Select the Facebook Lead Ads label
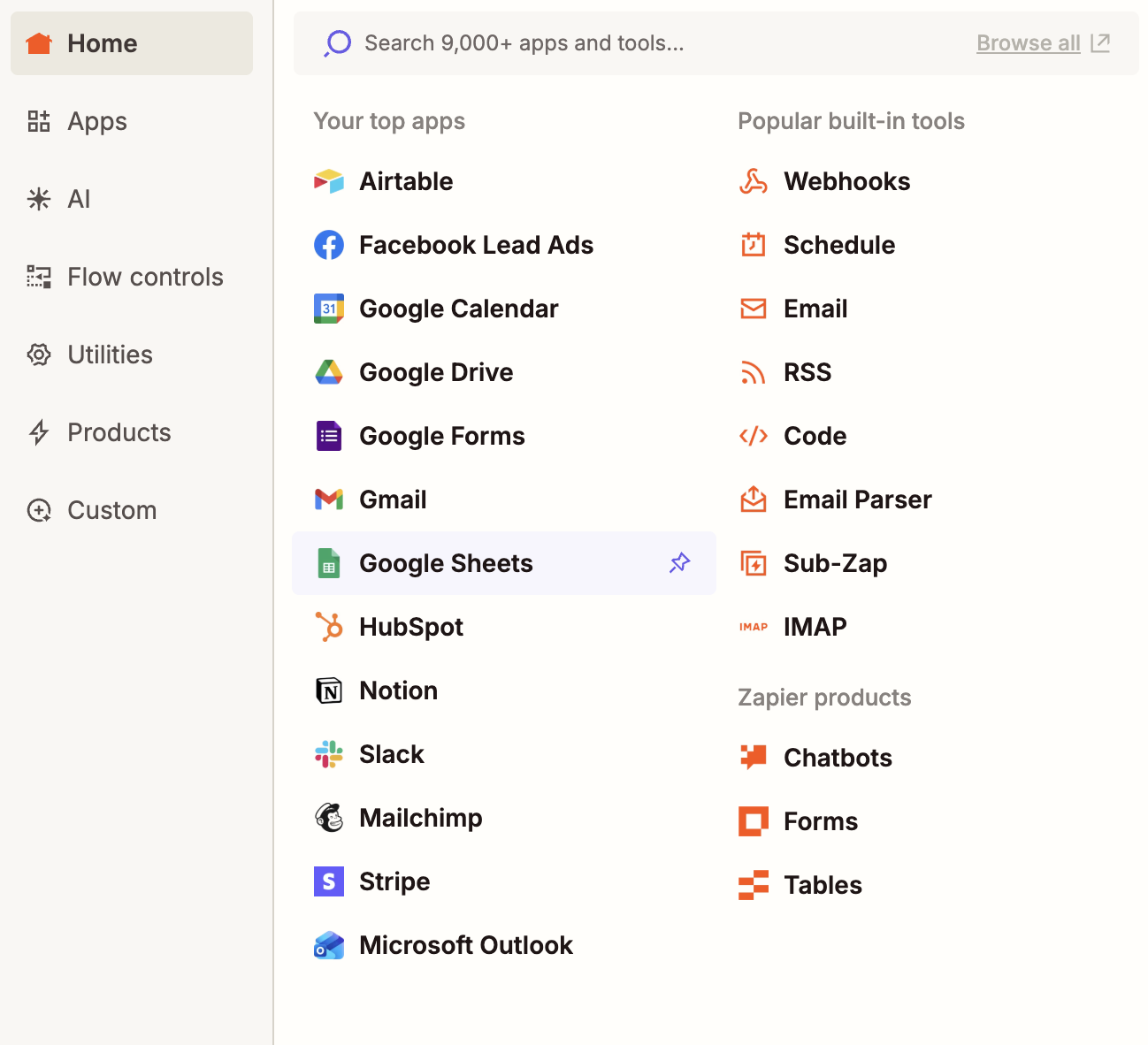Screen dimensions: 1148x1045 [x=476, y=245]
